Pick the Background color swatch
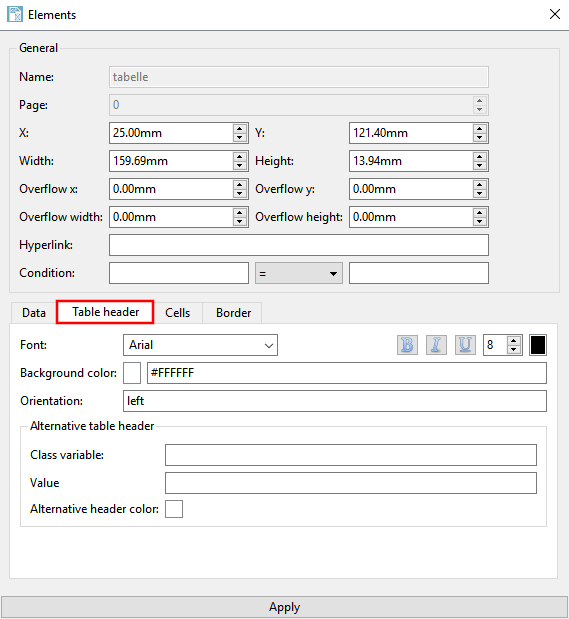Viewport: 569px width, 619px height. (x=132, y=373)
